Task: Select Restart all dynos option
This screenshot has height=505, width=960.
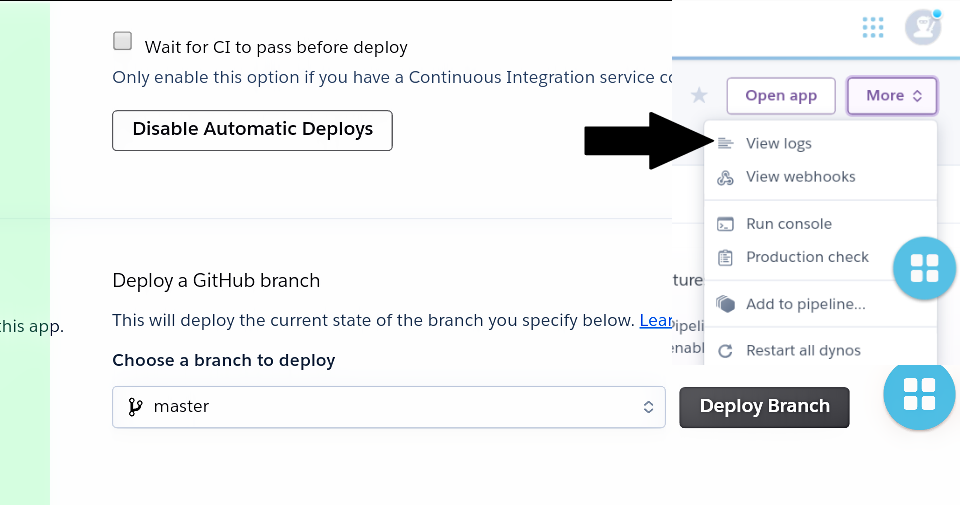Action: tap(820, 351)
